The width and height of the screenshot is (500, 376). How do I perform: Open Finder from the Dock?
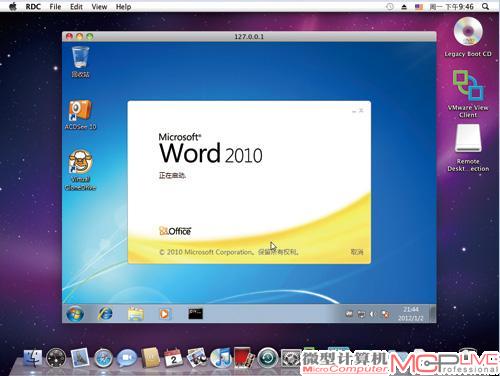point(33,358)
